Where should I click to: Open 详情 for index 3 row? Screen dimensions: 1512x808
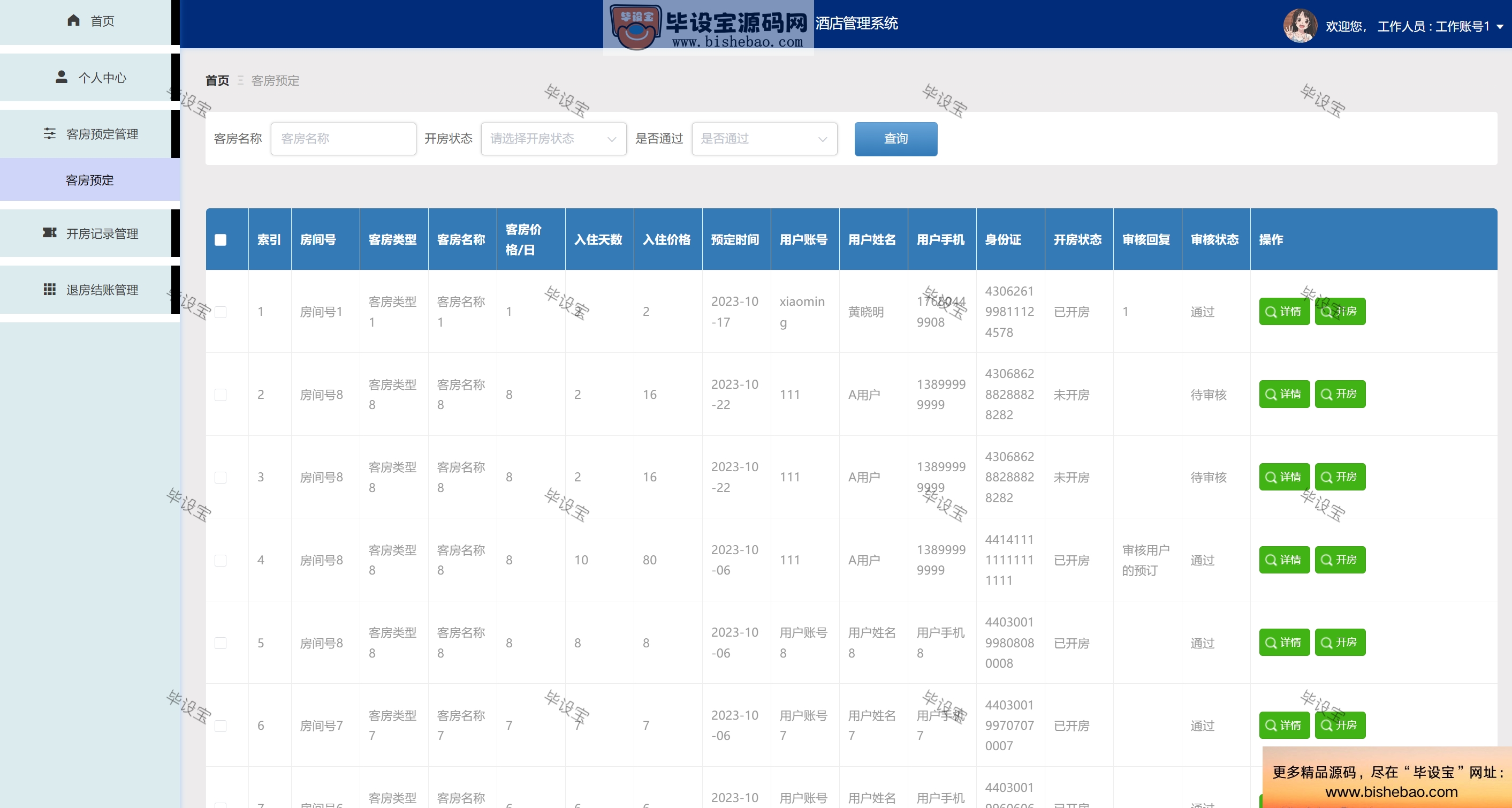(x=1283, y=477)
